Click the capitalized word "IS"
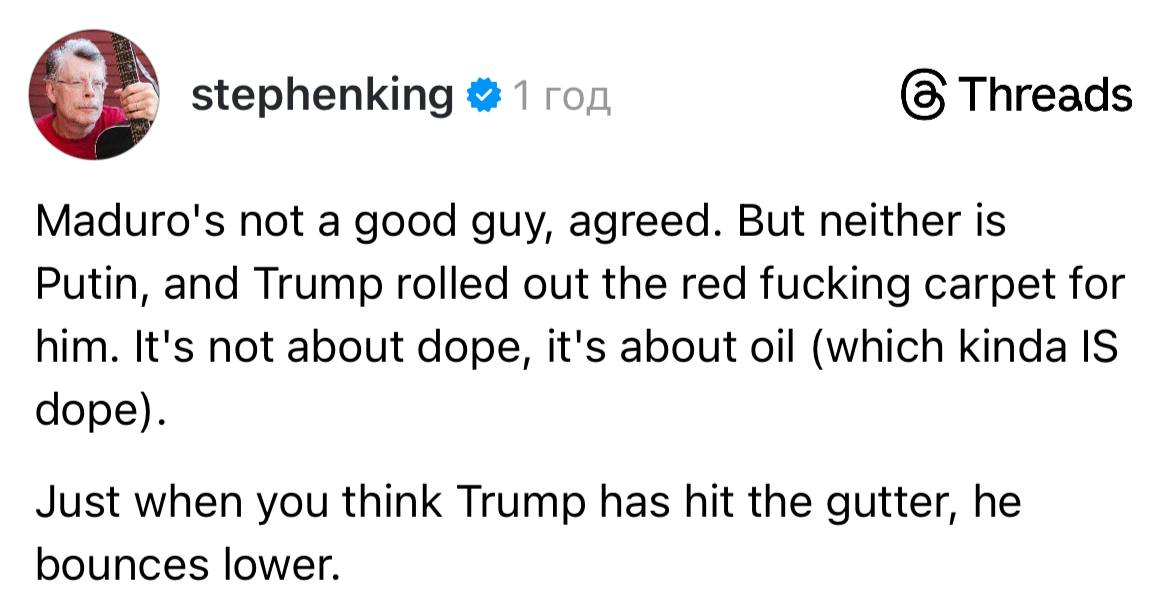 (1094, 347)
